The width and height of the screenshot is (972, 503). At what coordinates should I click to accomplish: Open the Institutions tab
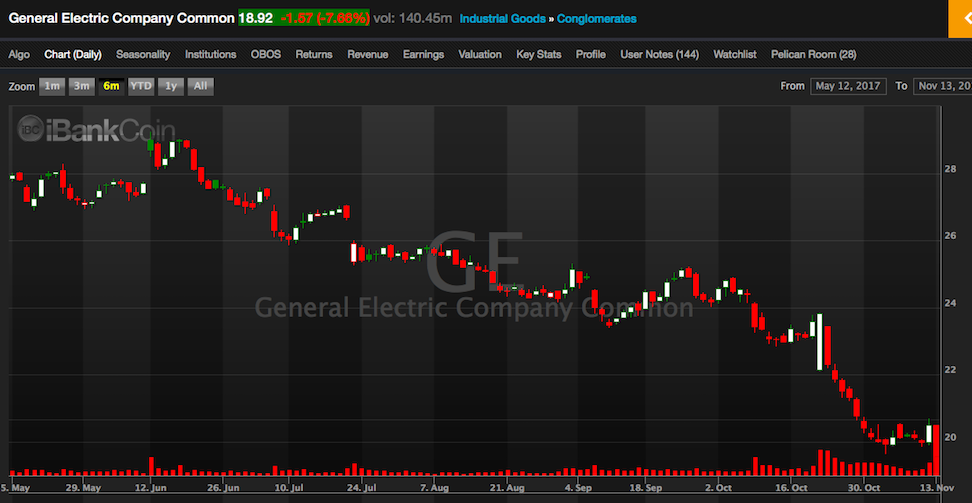[211, 55]
